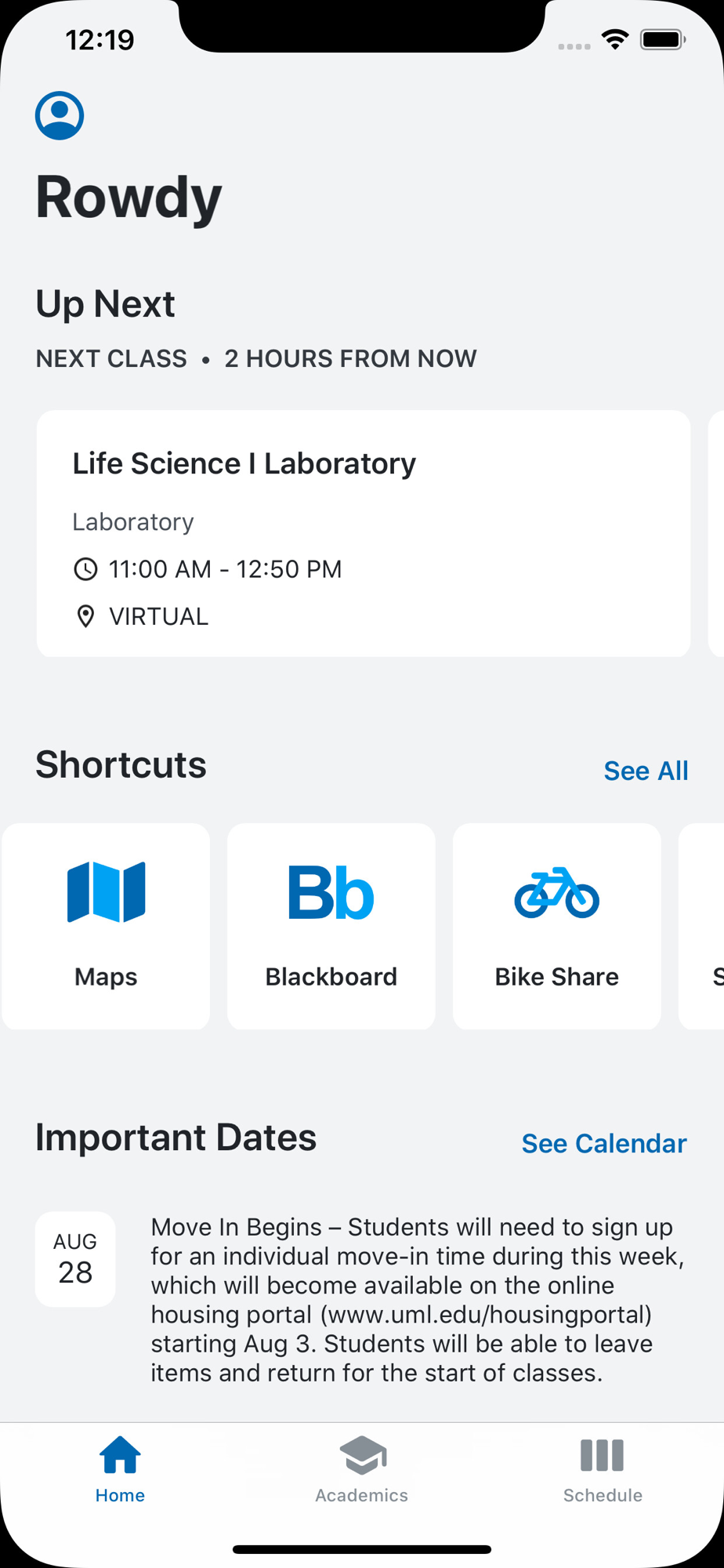Viewport: 724px width, 1568px height.
Task: Open the user profile icon
Action: click(x=60, y=116)
